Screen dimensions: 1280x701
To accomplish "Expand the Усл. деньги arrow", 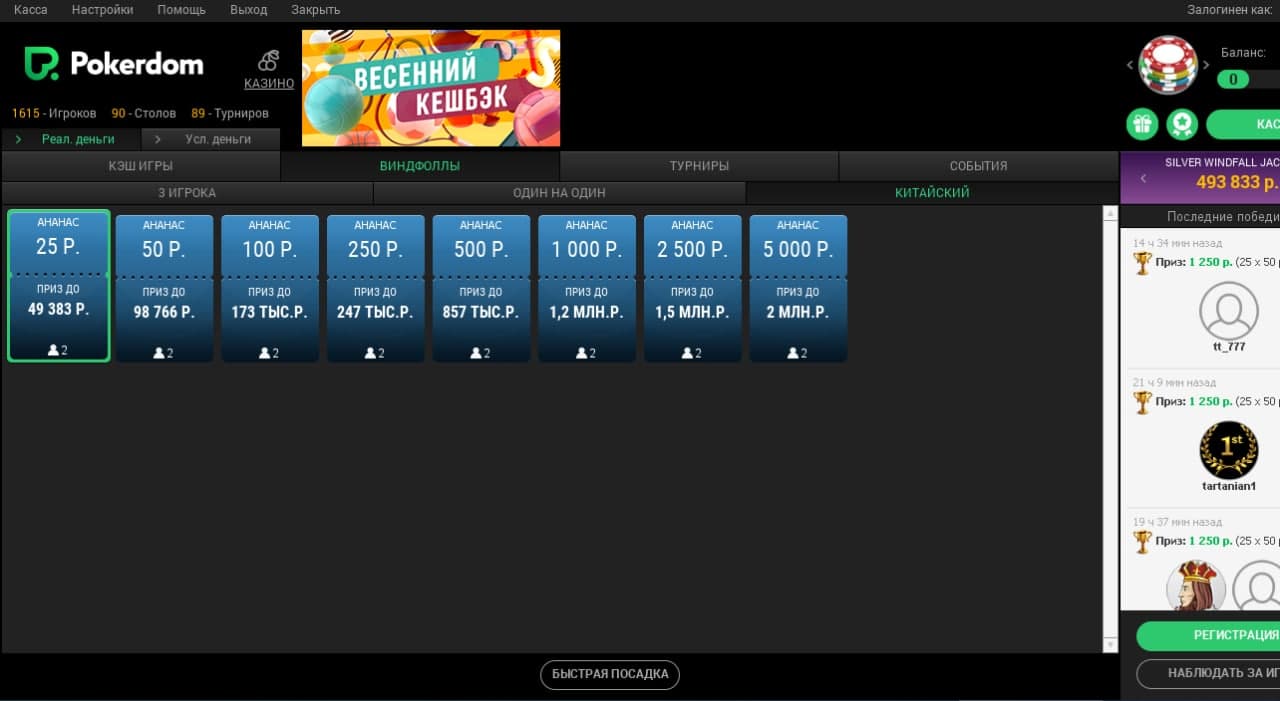I will point(157,139).
